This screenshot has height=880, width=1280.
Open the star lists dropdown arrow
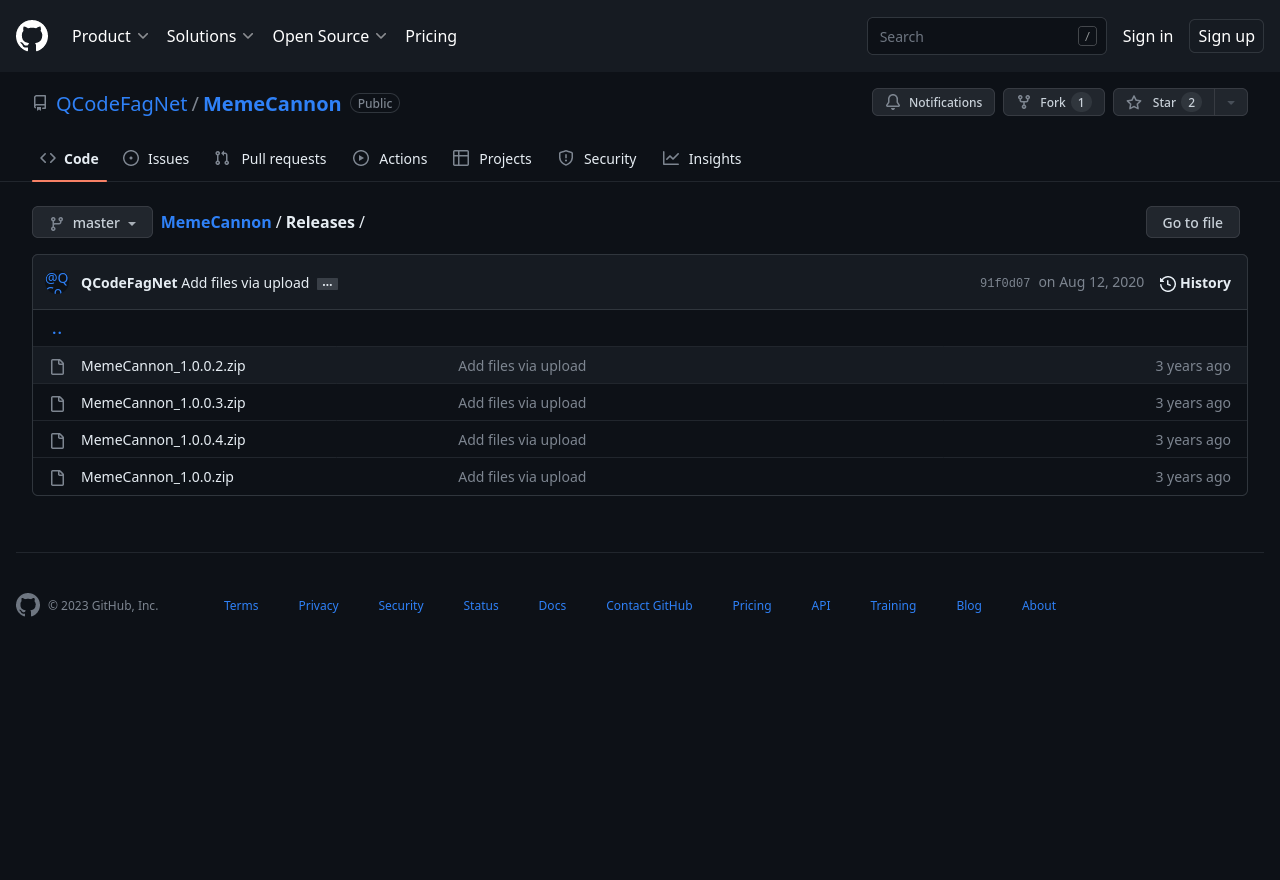tap(1231, 102)
